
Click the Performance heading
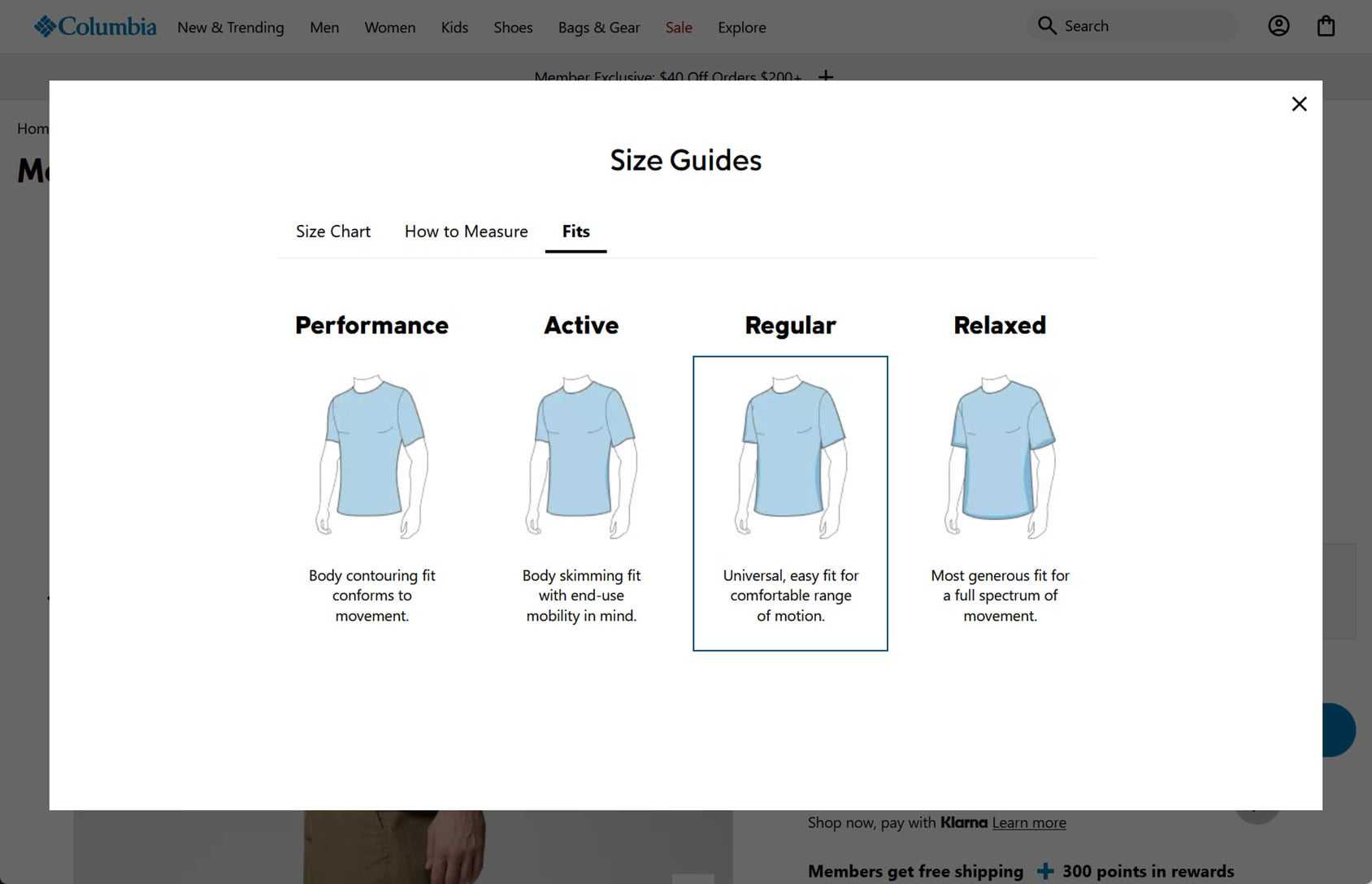coord(372,325)
